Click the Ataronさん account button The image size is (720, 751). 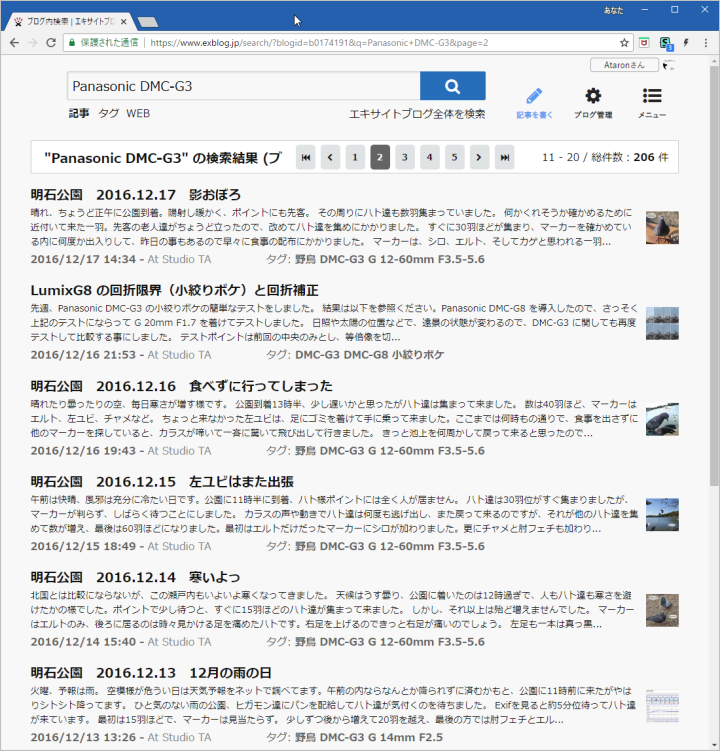click(x=624, y=65)
